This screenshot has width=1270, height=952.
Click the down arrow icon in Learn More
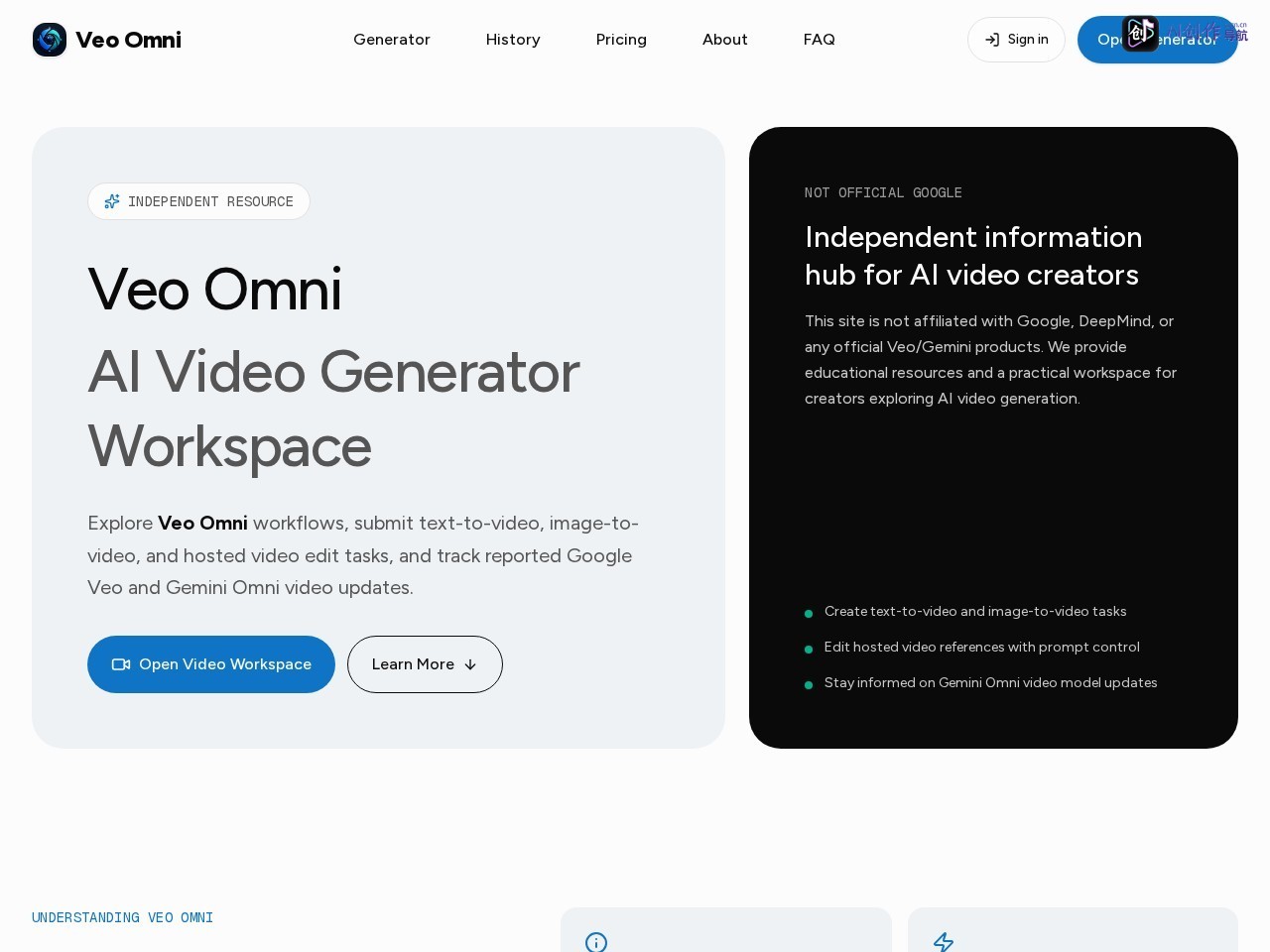pos(470,664)
